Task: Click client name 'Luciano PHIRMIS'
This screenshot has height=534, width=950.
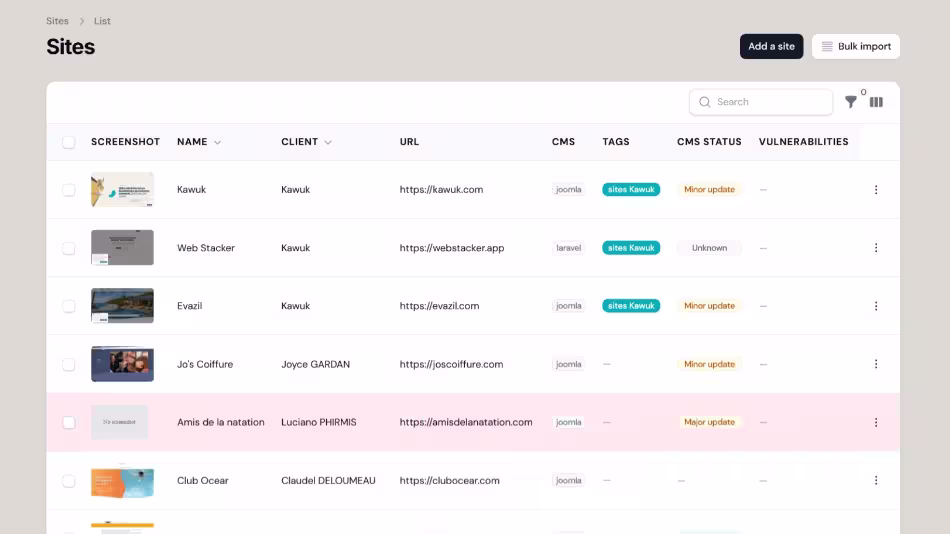Action: pos(319,422)
